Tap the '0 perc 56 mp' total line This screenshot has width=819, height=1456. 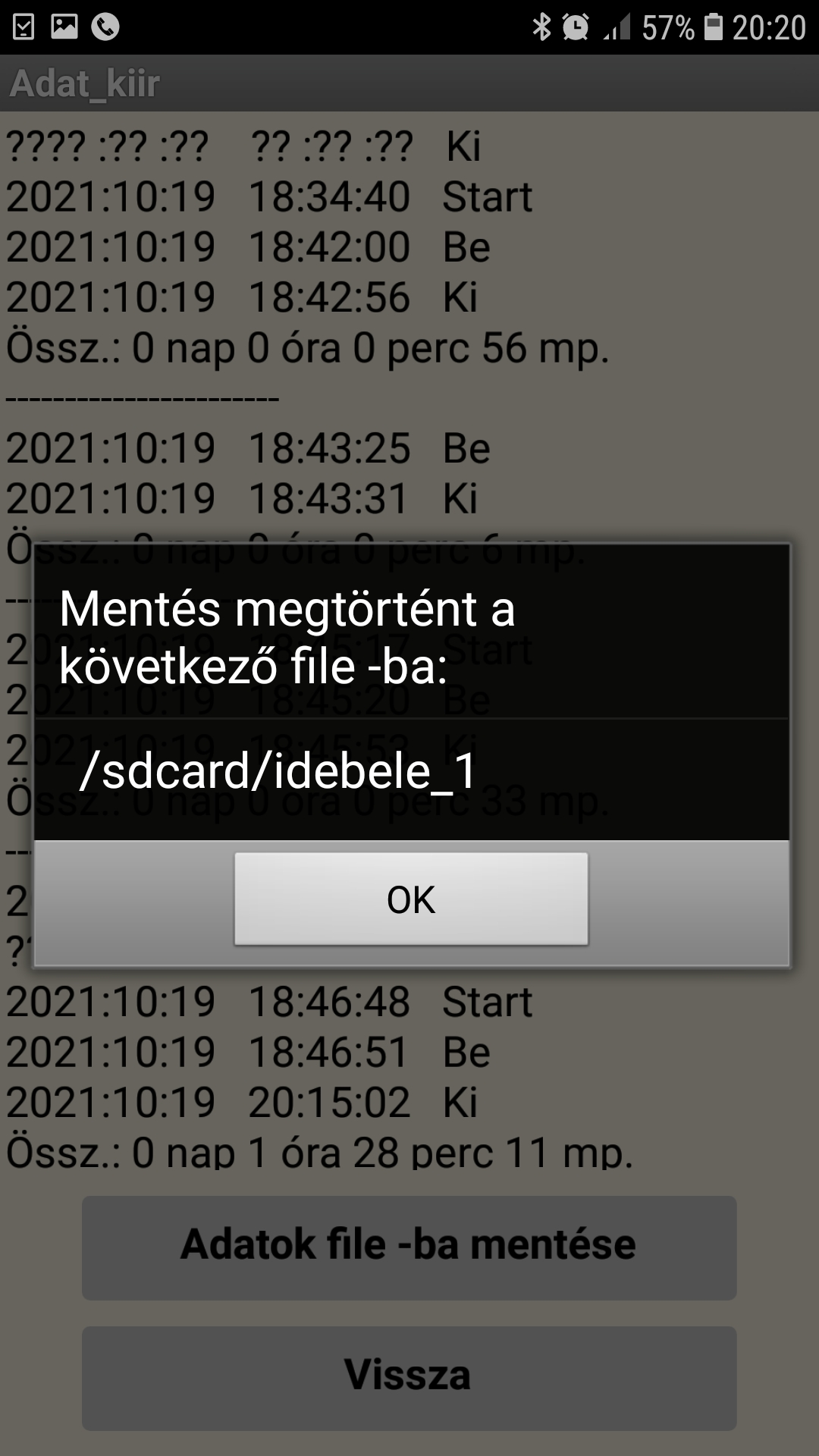tap(308, 348)
